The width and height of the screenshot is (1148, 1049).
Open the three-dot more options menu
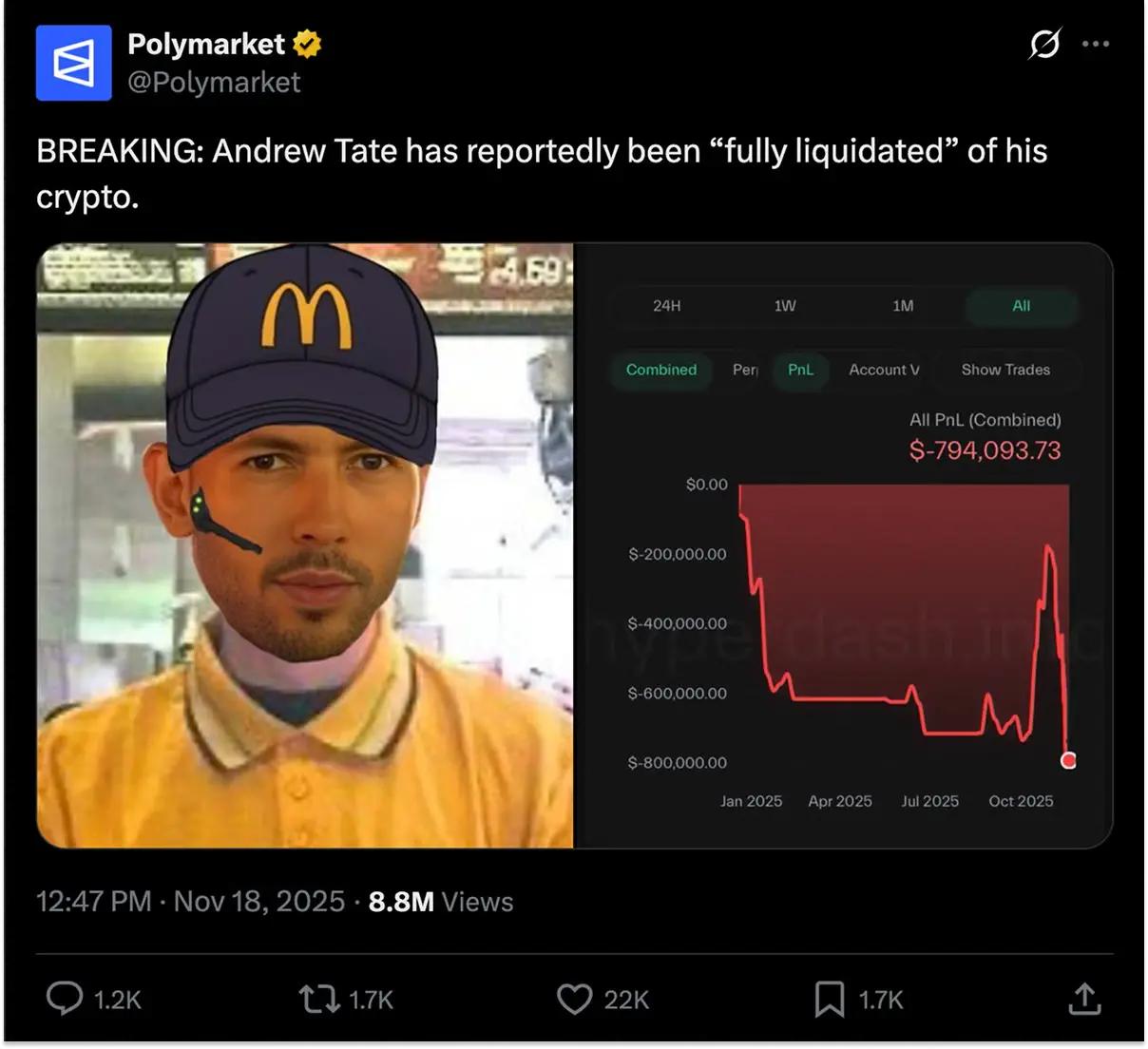point(1096,44)
